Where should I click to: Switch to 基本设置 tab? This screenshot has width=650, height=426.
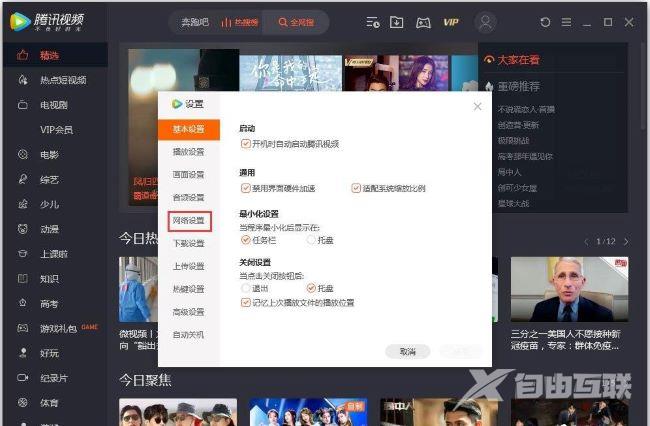[189, 129]
